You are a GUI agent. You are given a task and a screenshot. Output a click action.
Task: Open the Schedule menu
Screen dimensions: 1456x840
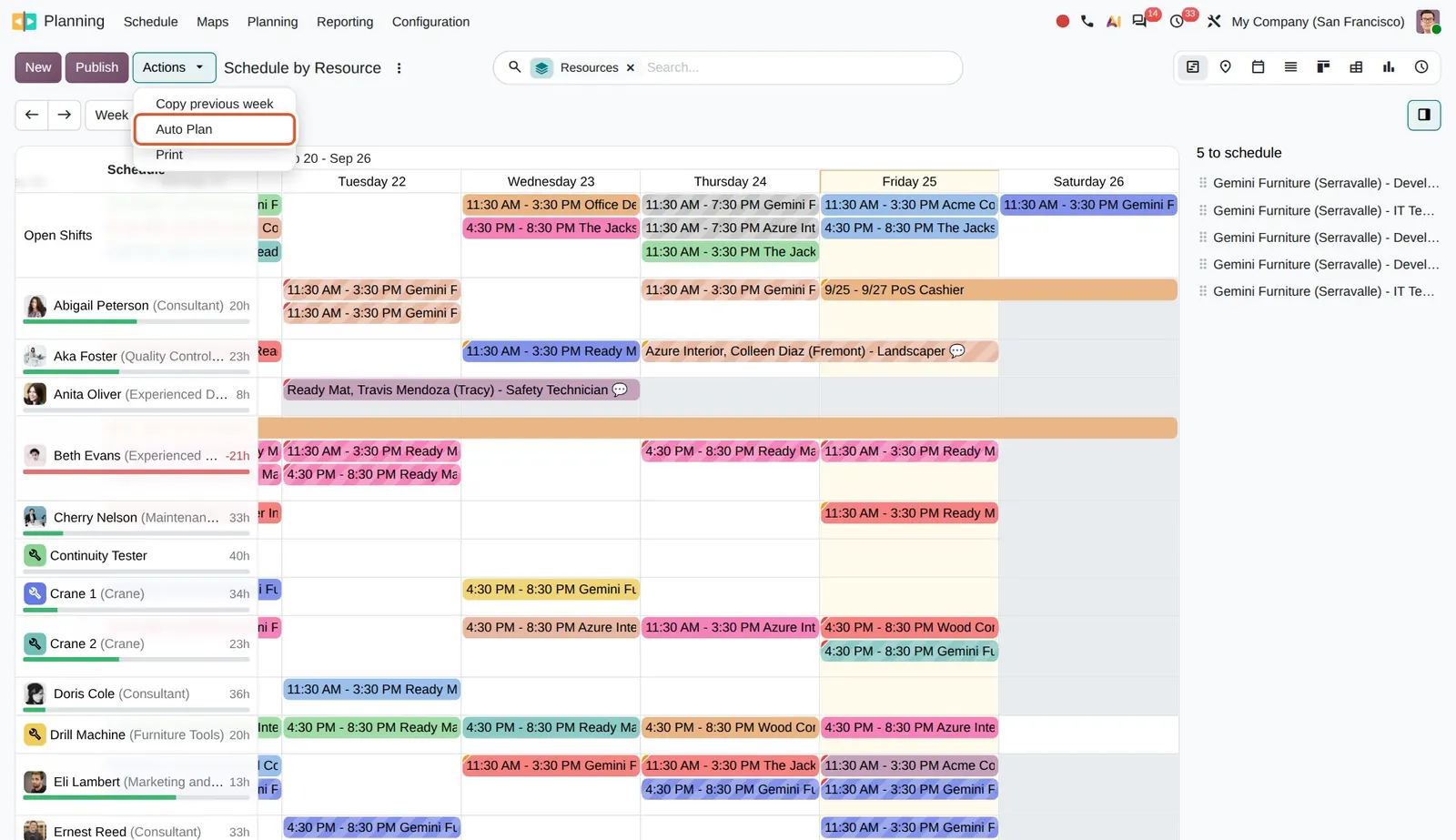pyautogui.click(x=151, y=22)
